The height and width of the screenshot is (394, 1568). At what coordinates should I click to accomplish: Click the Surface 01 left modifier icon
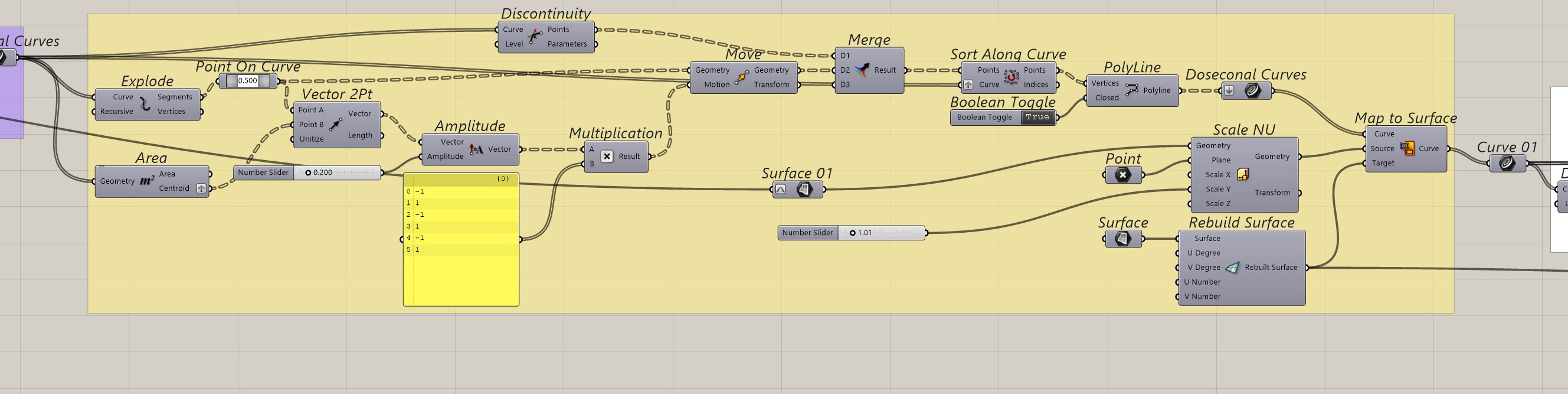click(780, 190)
